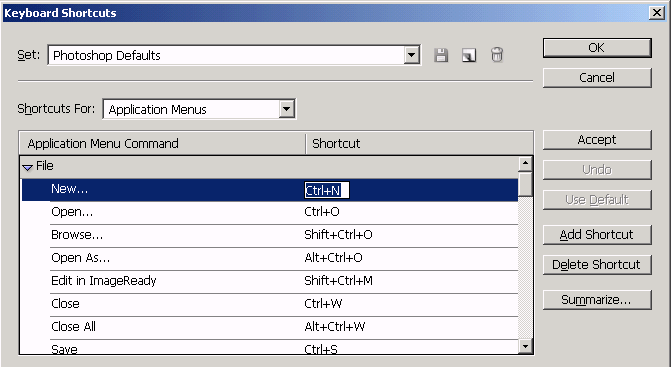The image size is (671, 367).
Task: Click the save shortcut set disk icon
Action: pyautogui.click(x=441, y=55)
